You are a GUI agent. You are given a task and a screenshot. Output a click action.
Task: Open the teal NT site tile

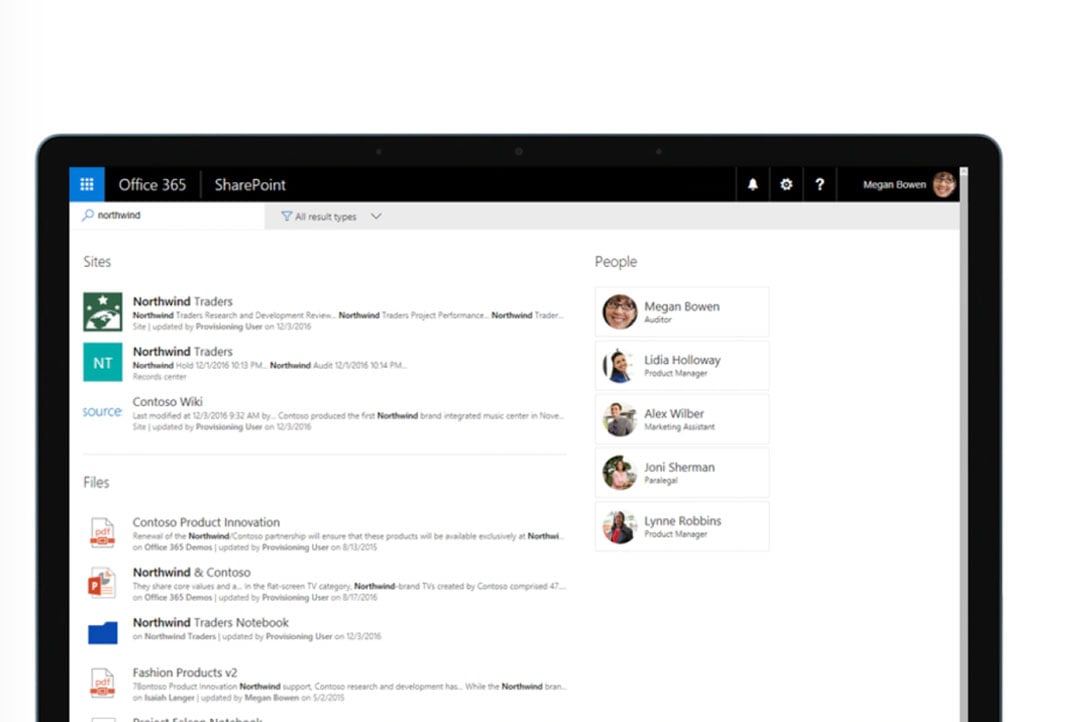pos(102,362)
